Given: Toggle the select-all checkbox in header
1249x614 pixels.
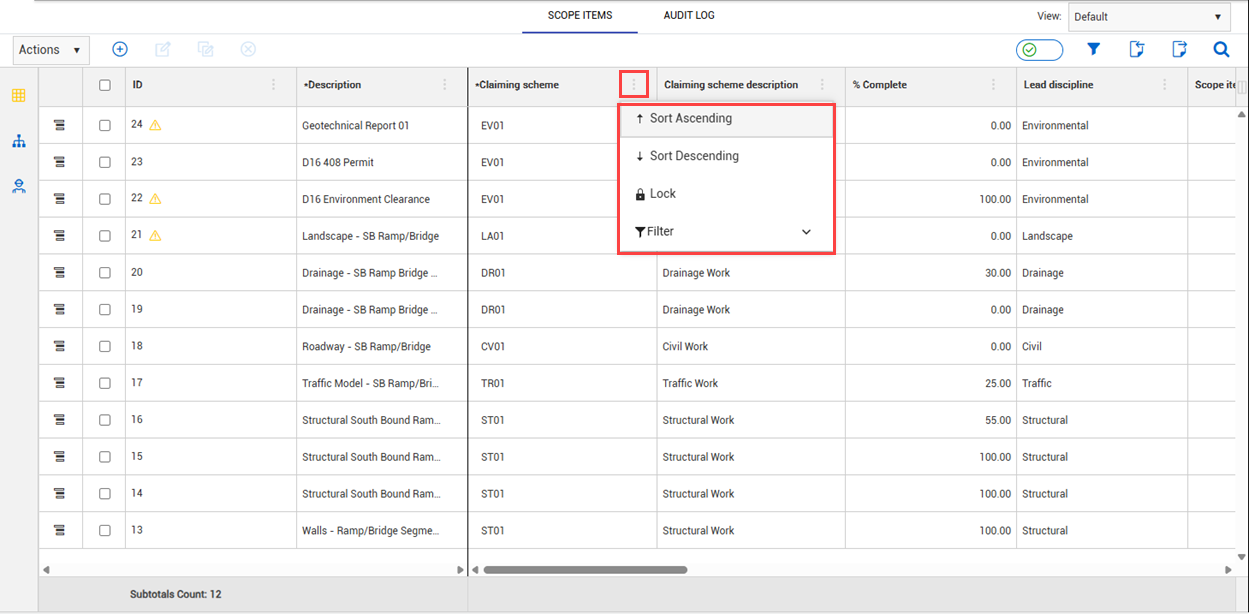Looking at the screenshot, I should coord(105,85).
